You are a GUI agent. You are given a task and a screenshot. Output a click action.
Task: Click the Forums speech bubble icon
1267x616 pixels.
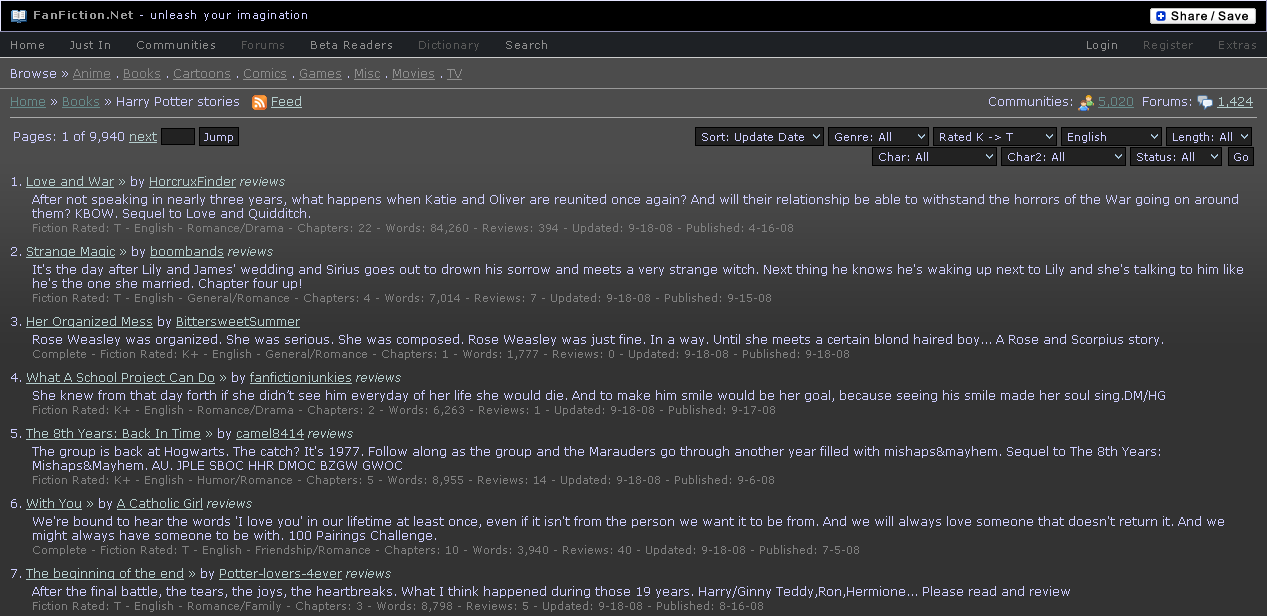[x=1205, y=102]
